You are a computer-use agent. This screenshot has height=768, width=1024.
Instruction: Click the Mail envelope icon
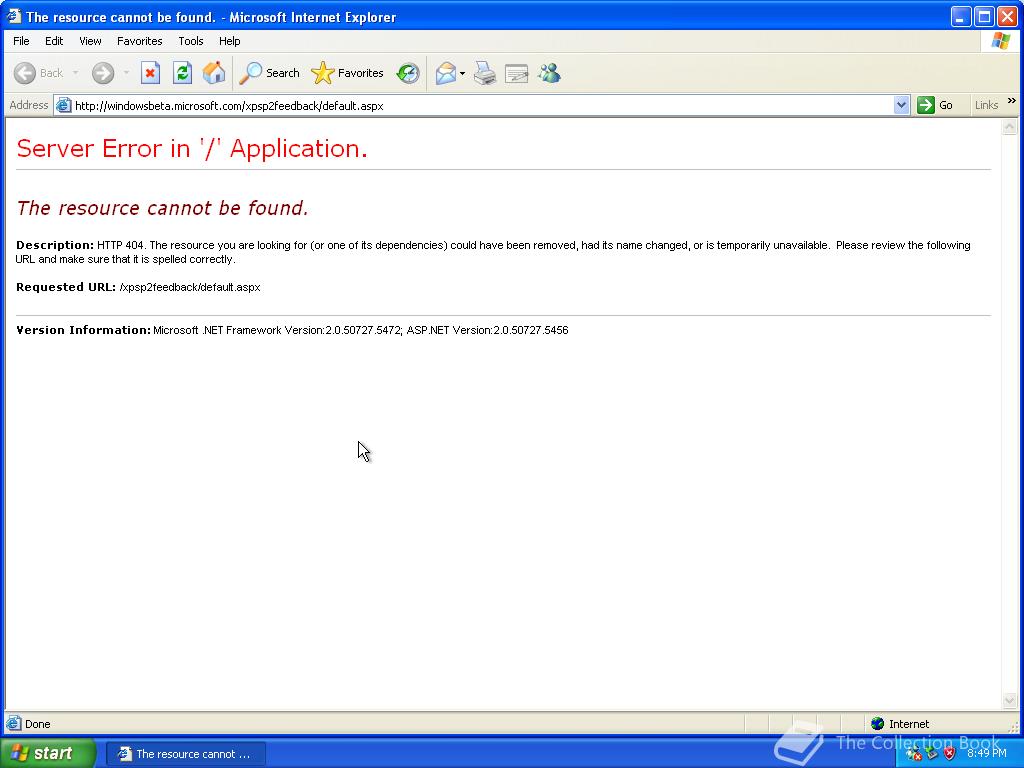tap(446, 73)
